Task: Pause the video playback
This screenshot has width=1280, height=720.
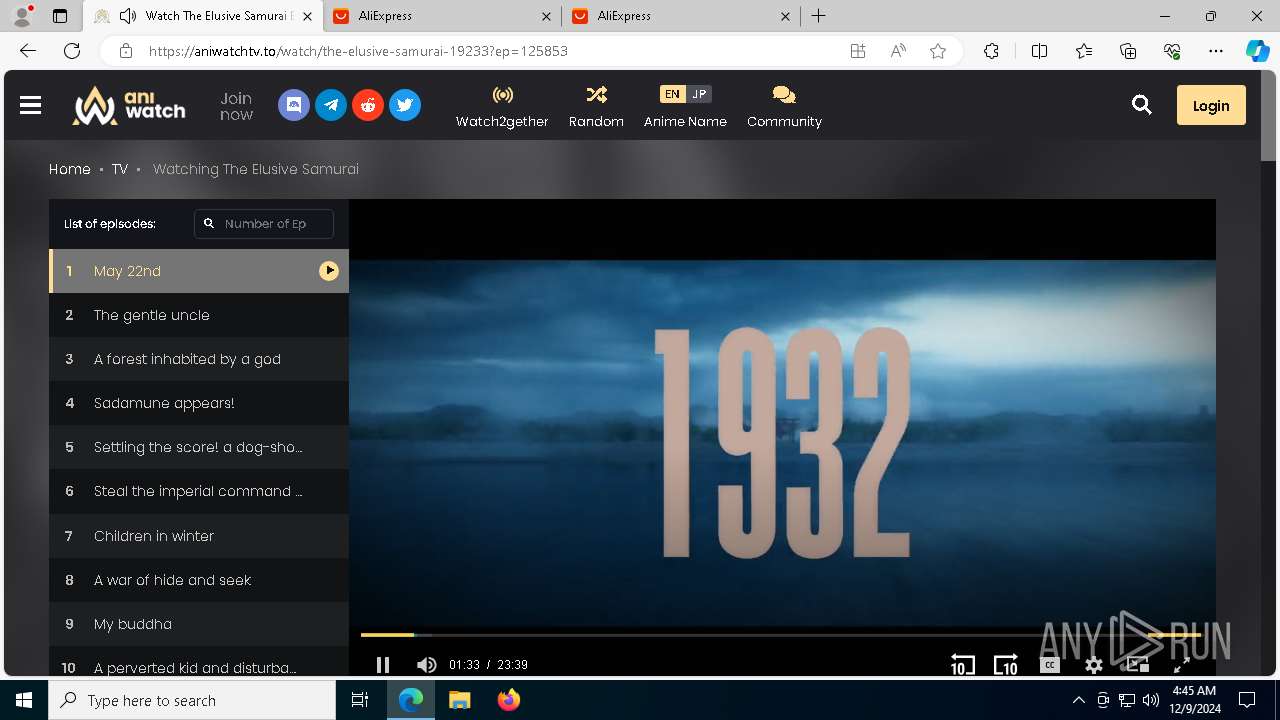Action: point(382,665)
